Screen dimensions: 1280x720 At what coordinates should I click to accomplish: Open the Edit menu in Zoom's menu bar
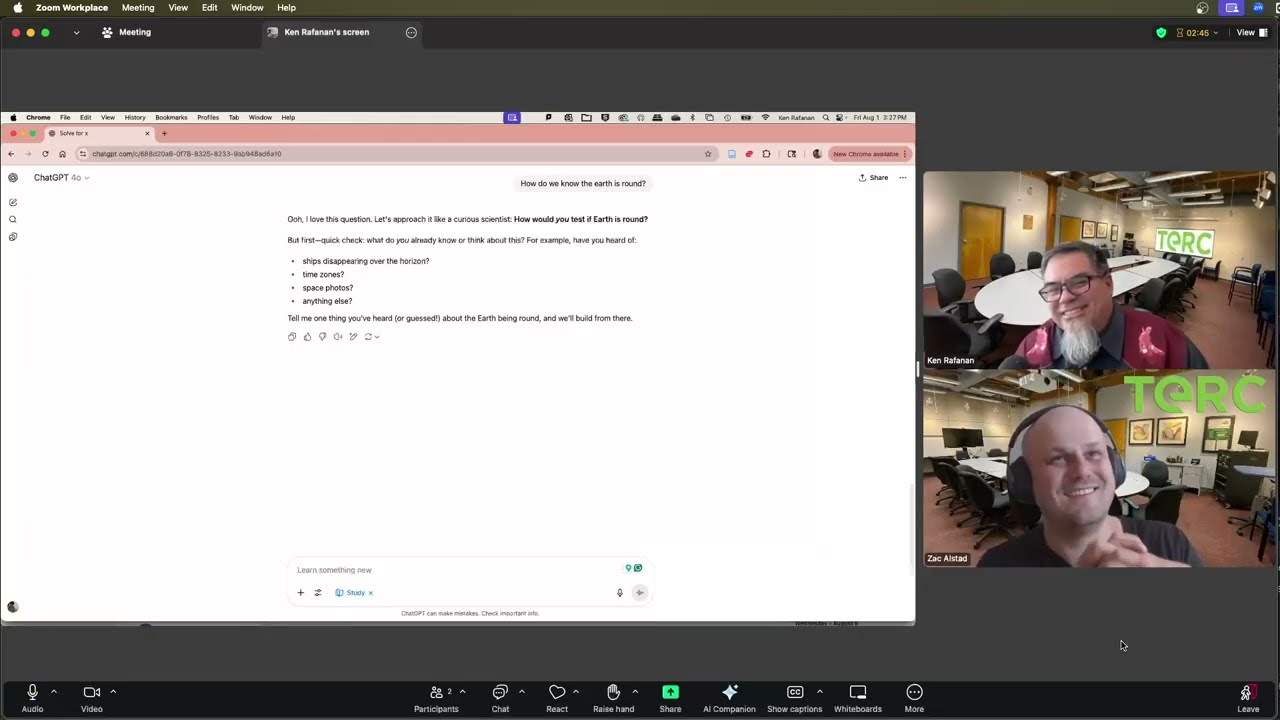click(x=209, y=8)
